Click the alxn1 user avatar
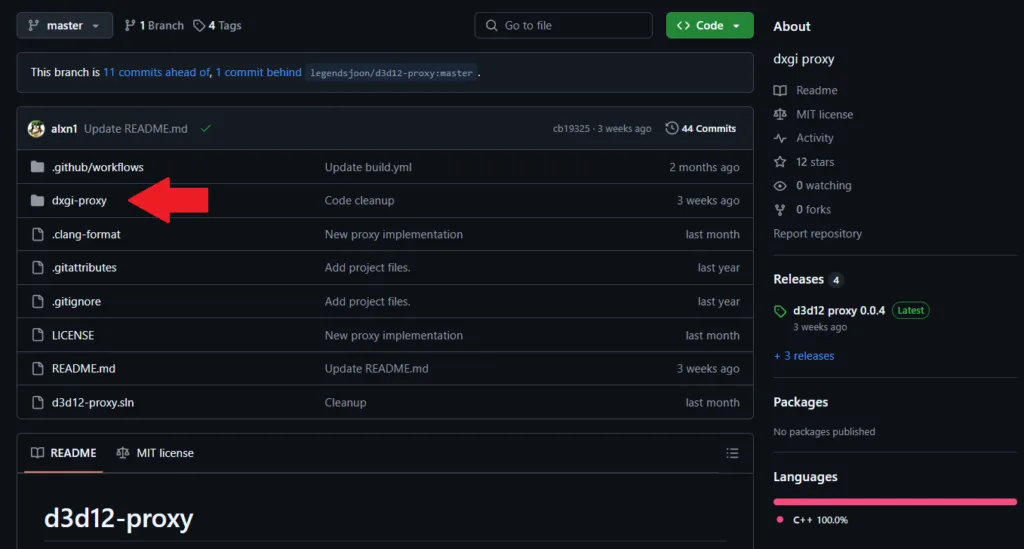 point(36,129)
